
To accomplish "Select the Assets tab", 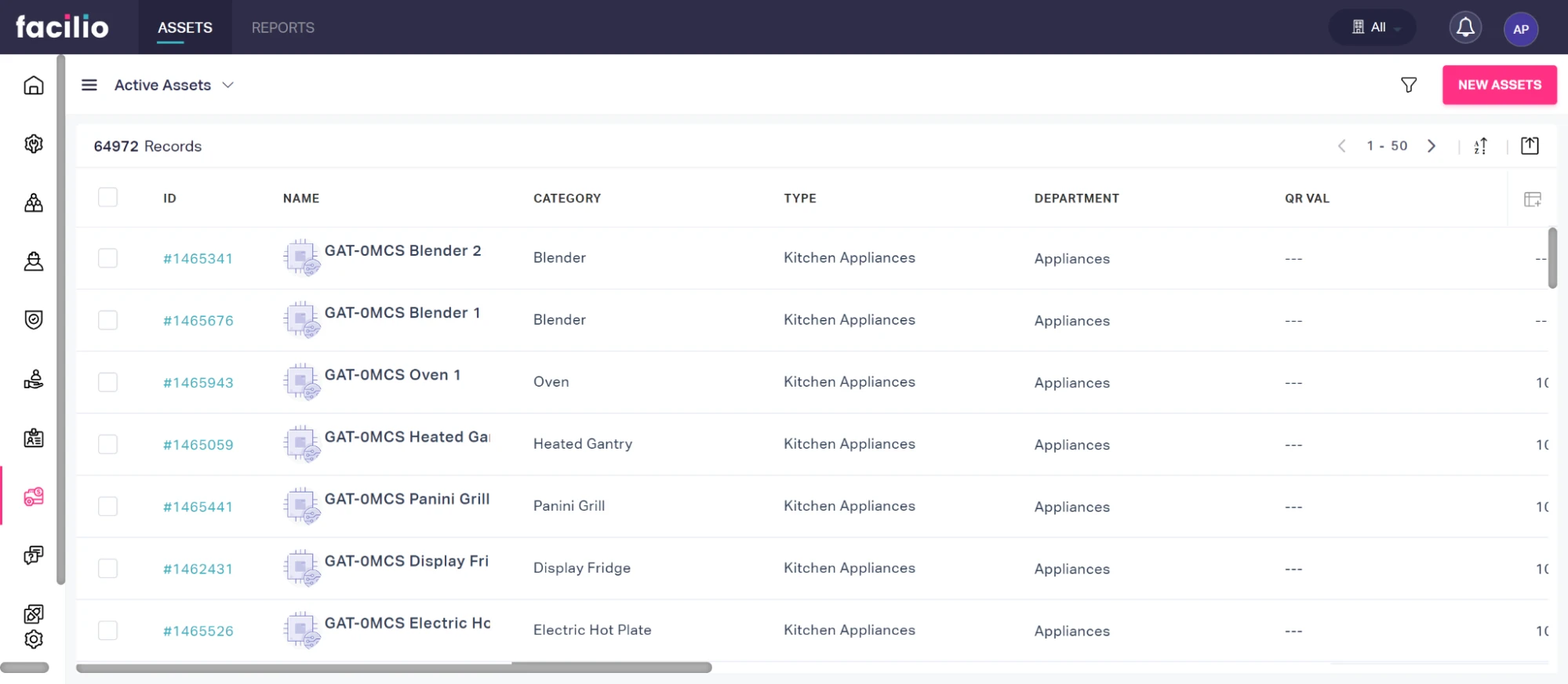I will (x=185, y=27).
